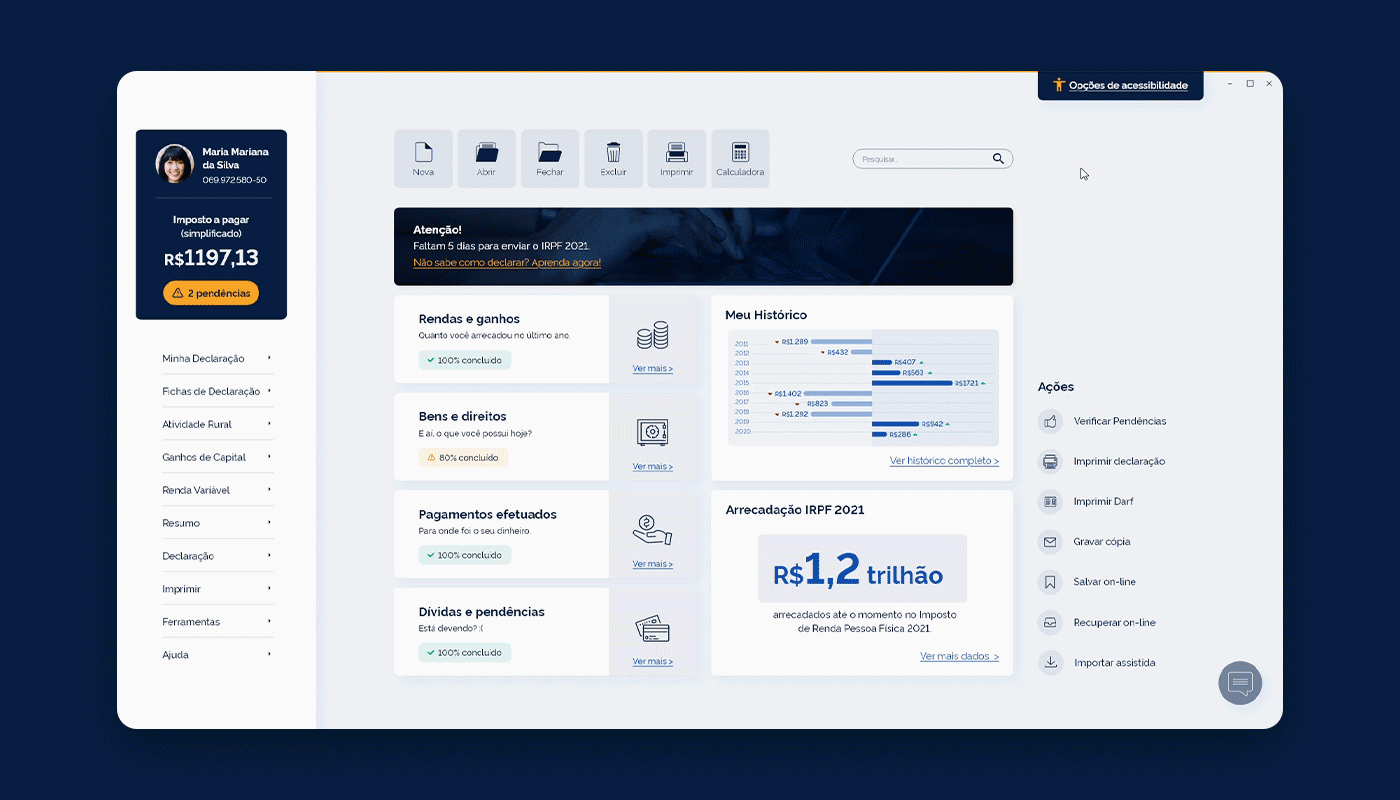
Task: Click Ver mais in Dívidas e pendências
Action: (x=653, y=661)
